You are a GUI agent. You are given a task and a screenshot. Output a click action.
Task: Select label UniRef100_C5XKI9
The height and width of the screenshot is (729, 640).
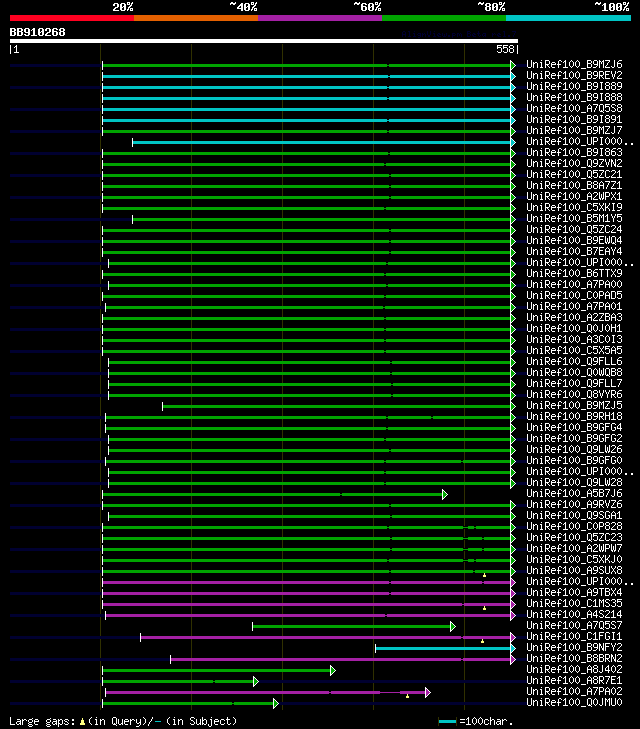[574, 207]
